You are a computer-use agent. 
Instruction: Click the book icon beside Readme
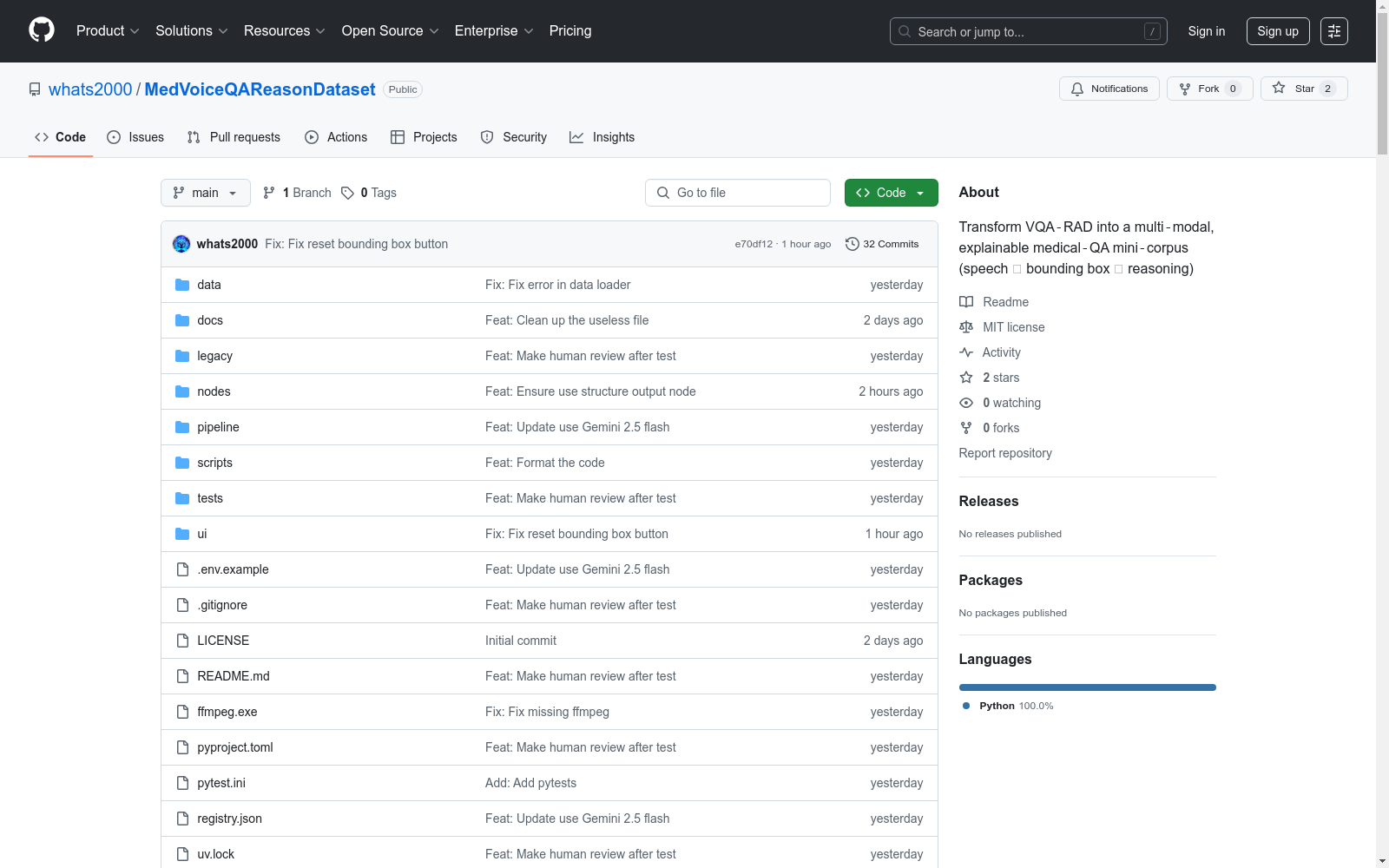tap(966, 302)
